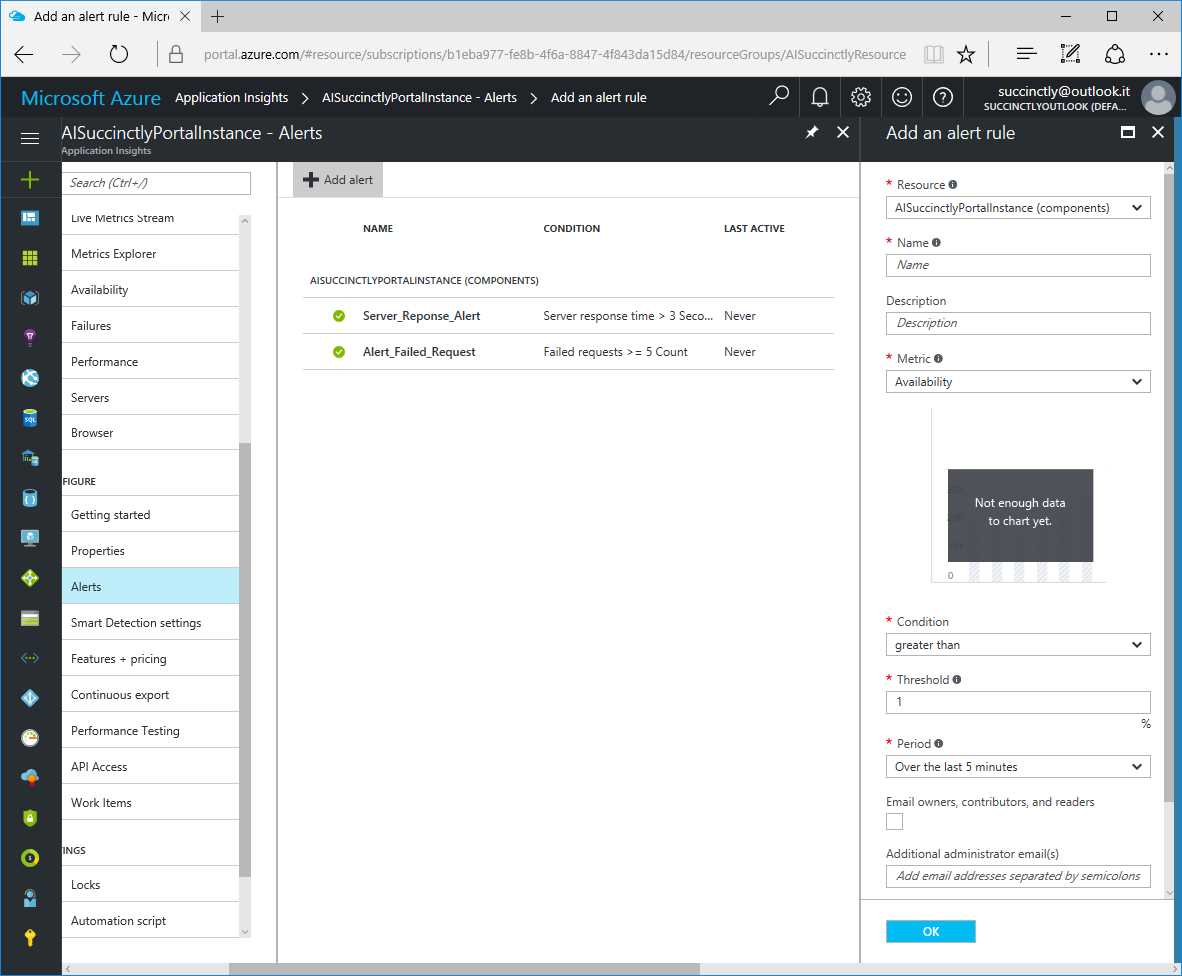This screenshot has height=976, width=1182.
Task: Click the portal horizontal scrollbar thumb
Action: (464, 969)
